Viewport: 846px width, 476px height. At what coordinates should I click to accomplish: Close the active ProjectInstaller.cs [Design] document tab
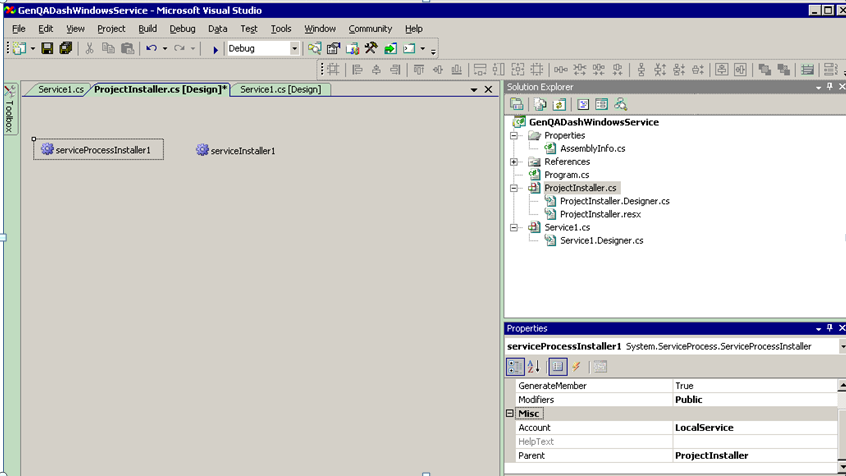click(488, 90)
